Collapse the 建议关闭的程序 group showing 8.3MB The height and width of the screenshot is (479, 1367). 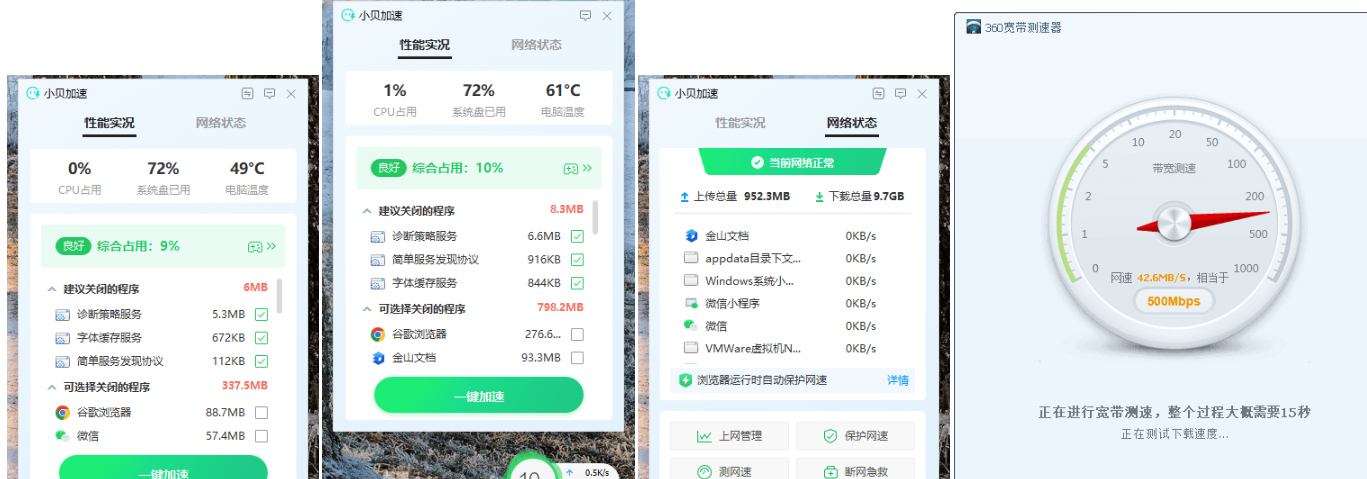pyautogui.click(x=366, y=211)
